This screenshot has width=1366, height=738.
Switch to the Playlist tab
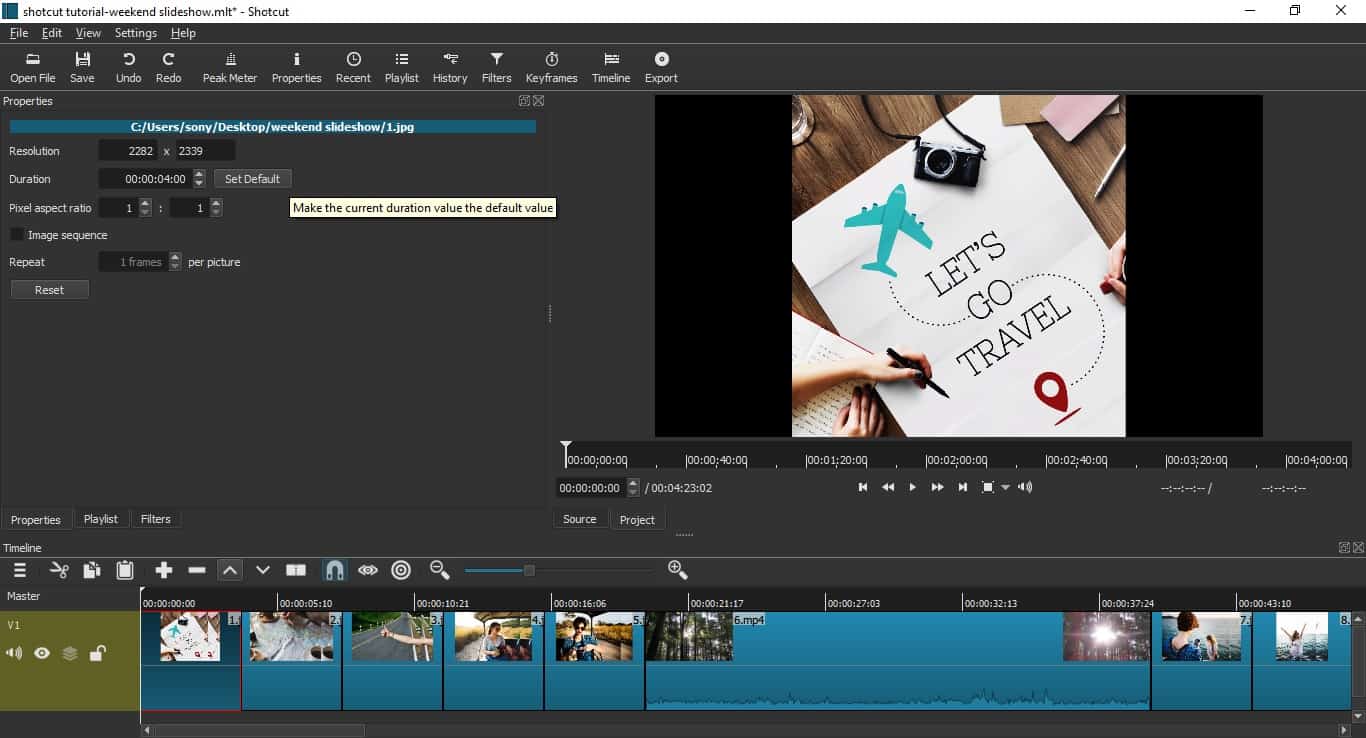(x=101, y=518)
